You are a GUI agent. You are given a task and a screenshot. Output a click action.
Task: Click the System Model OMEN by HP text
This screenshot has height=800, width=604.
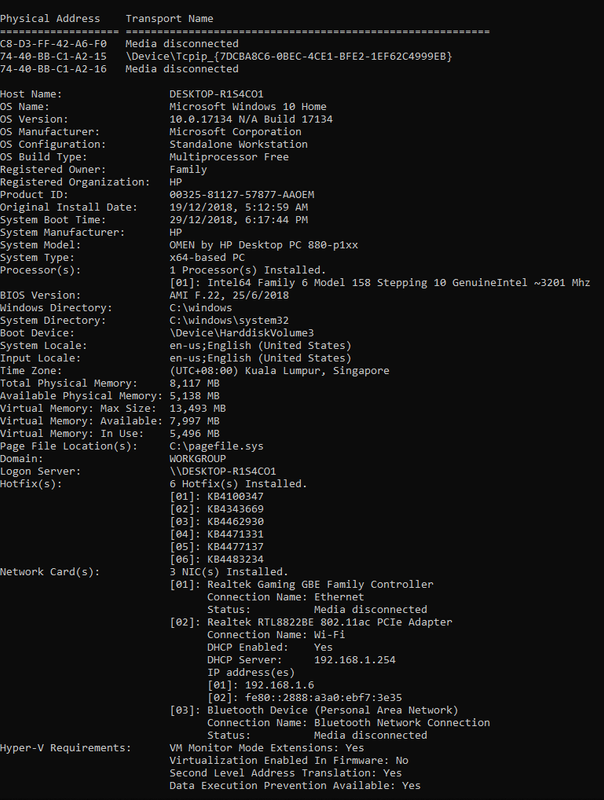[264, 245]
